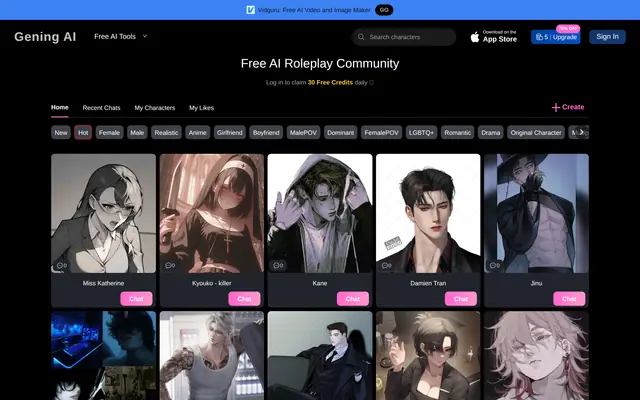Click the 70% OFF badge
This screenshot has height=400, width=640.
(568, 29)
